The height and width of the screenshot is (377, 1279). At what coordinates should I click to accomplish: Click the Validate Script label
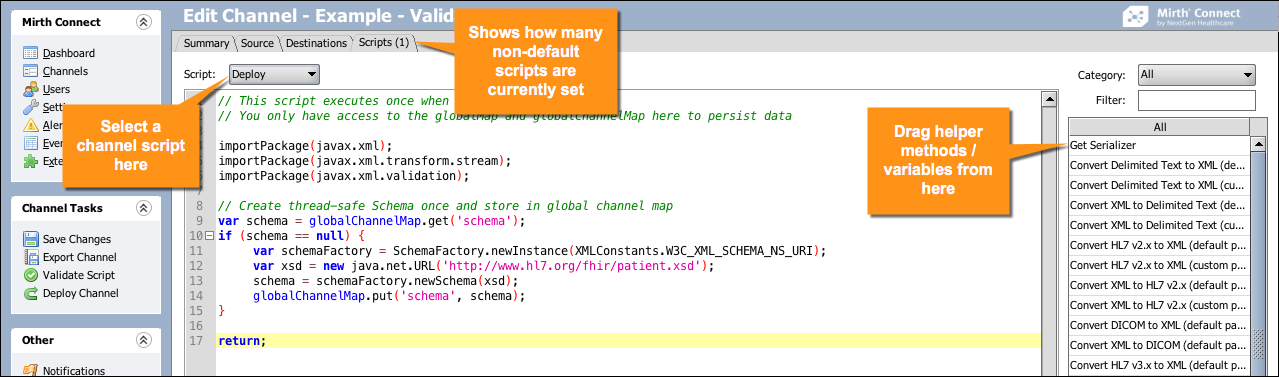[79, 275]
